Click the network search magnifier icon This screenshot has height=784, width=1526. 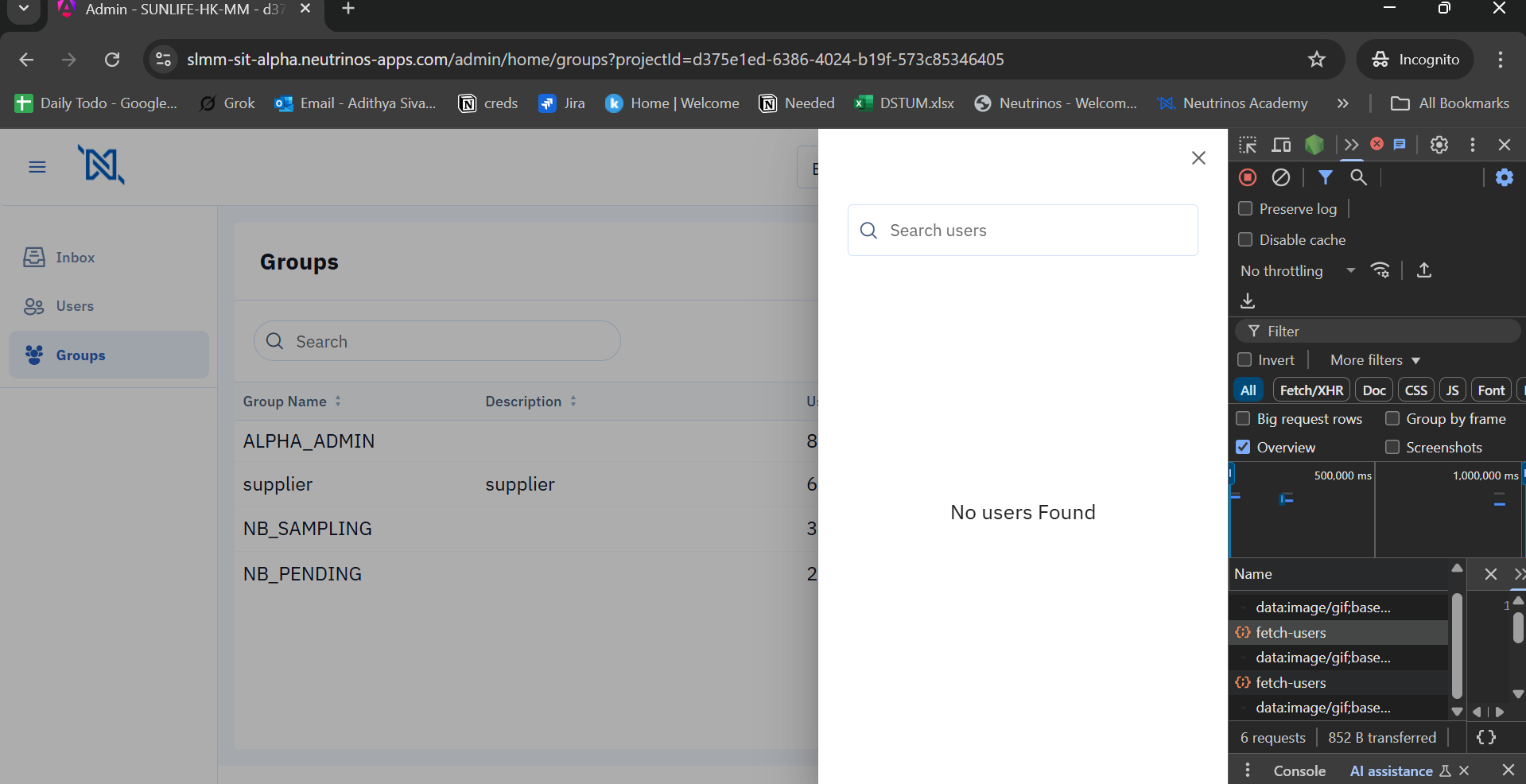[1359, 177]
